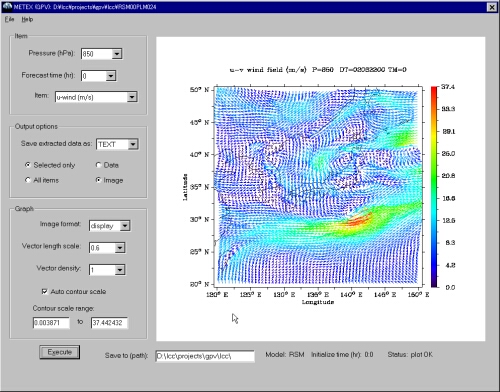The image size is (500, 392).
Task: Close the METEX window
Action: [492, 7]
